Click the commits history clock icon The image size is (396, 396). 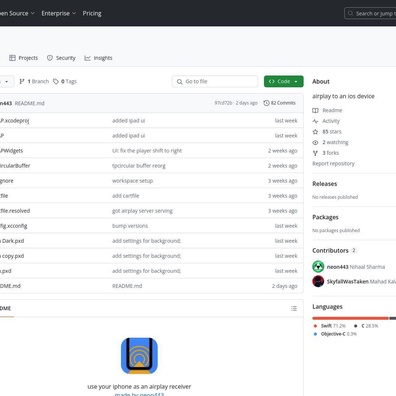point(266,103)
